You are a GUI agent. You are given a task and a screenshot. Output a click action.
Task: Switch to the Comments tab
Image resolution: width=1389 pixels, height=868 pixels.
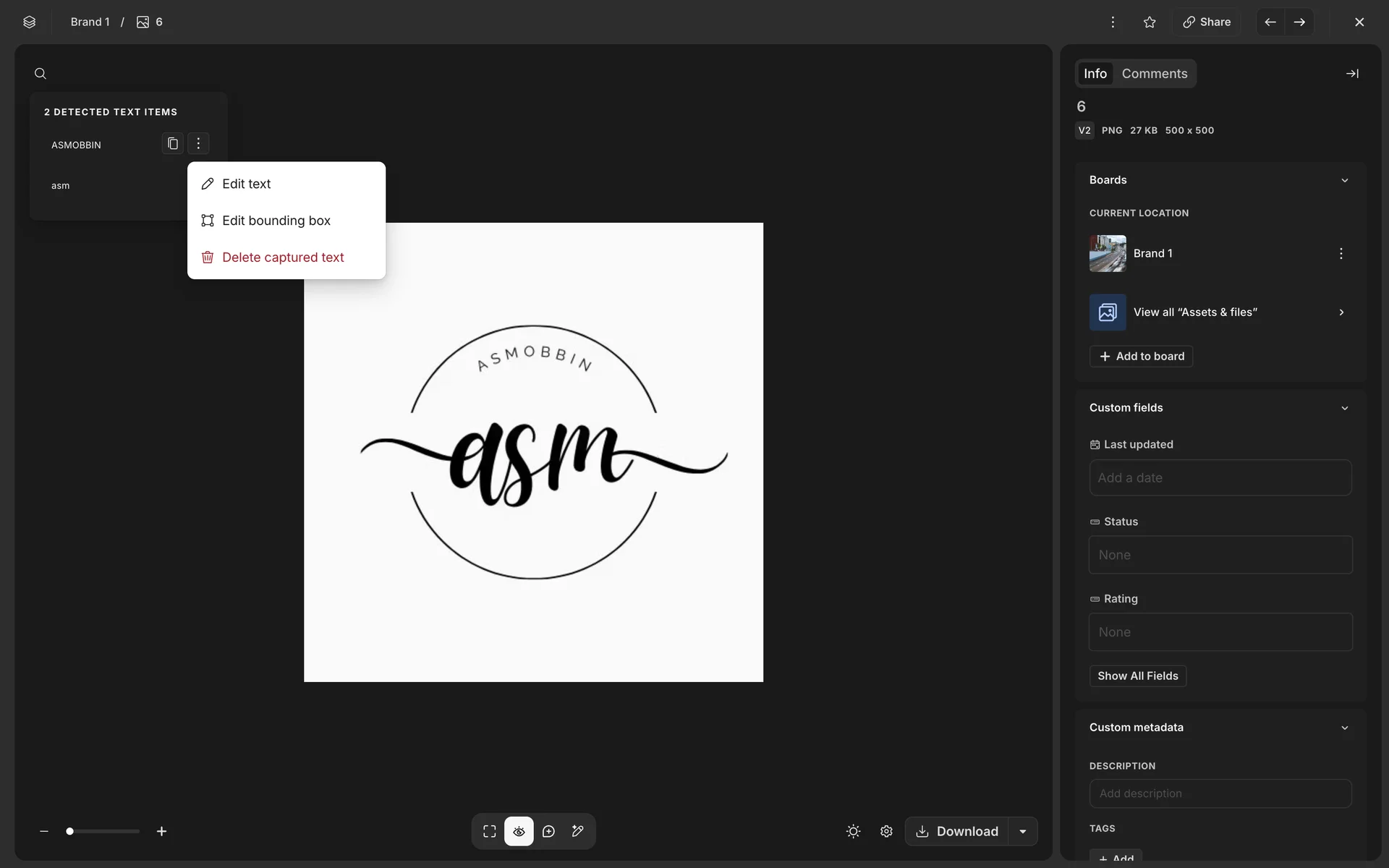click(x=1154, y=74)
